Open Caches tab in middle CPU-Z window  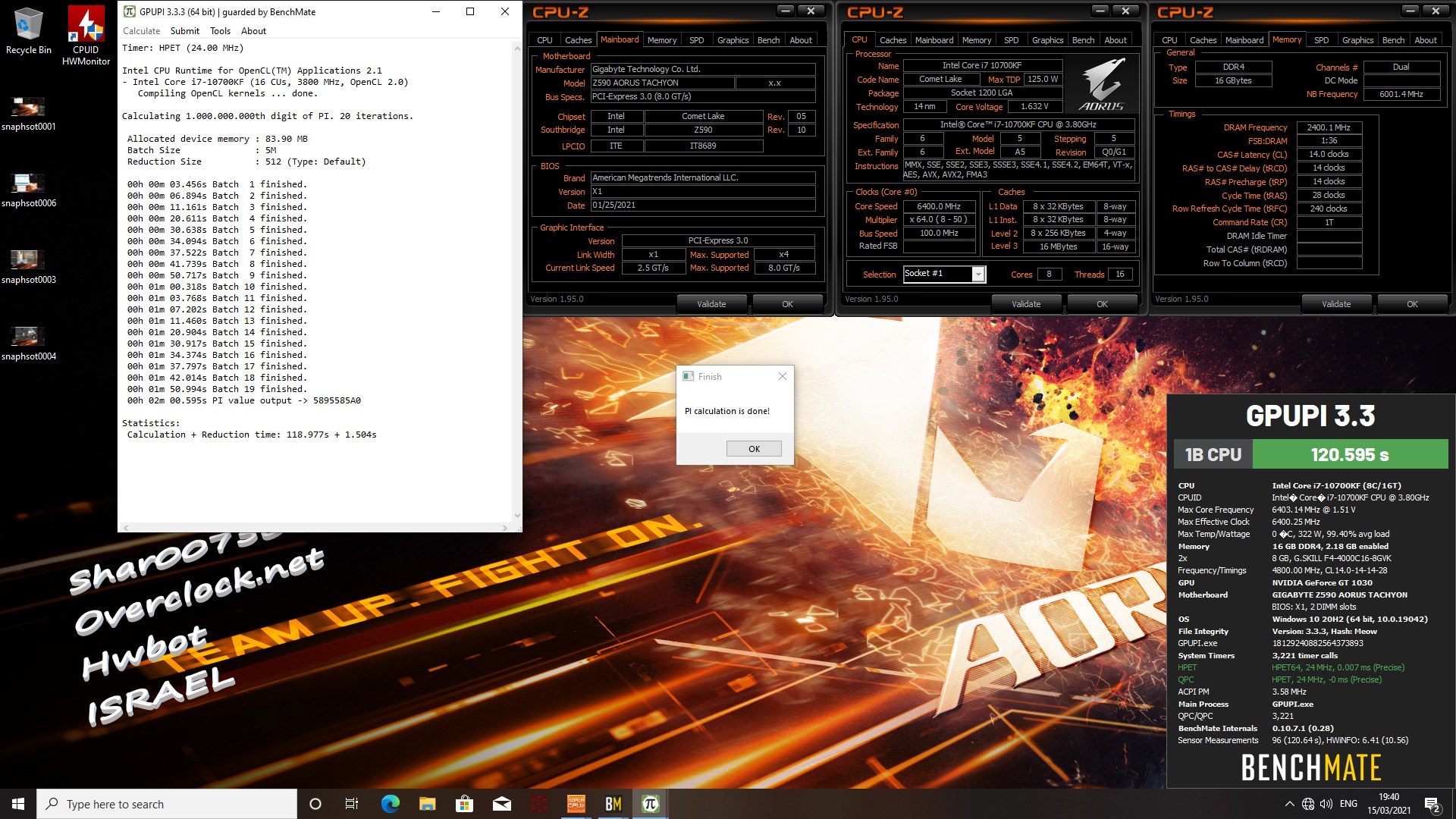pos(893,40)
